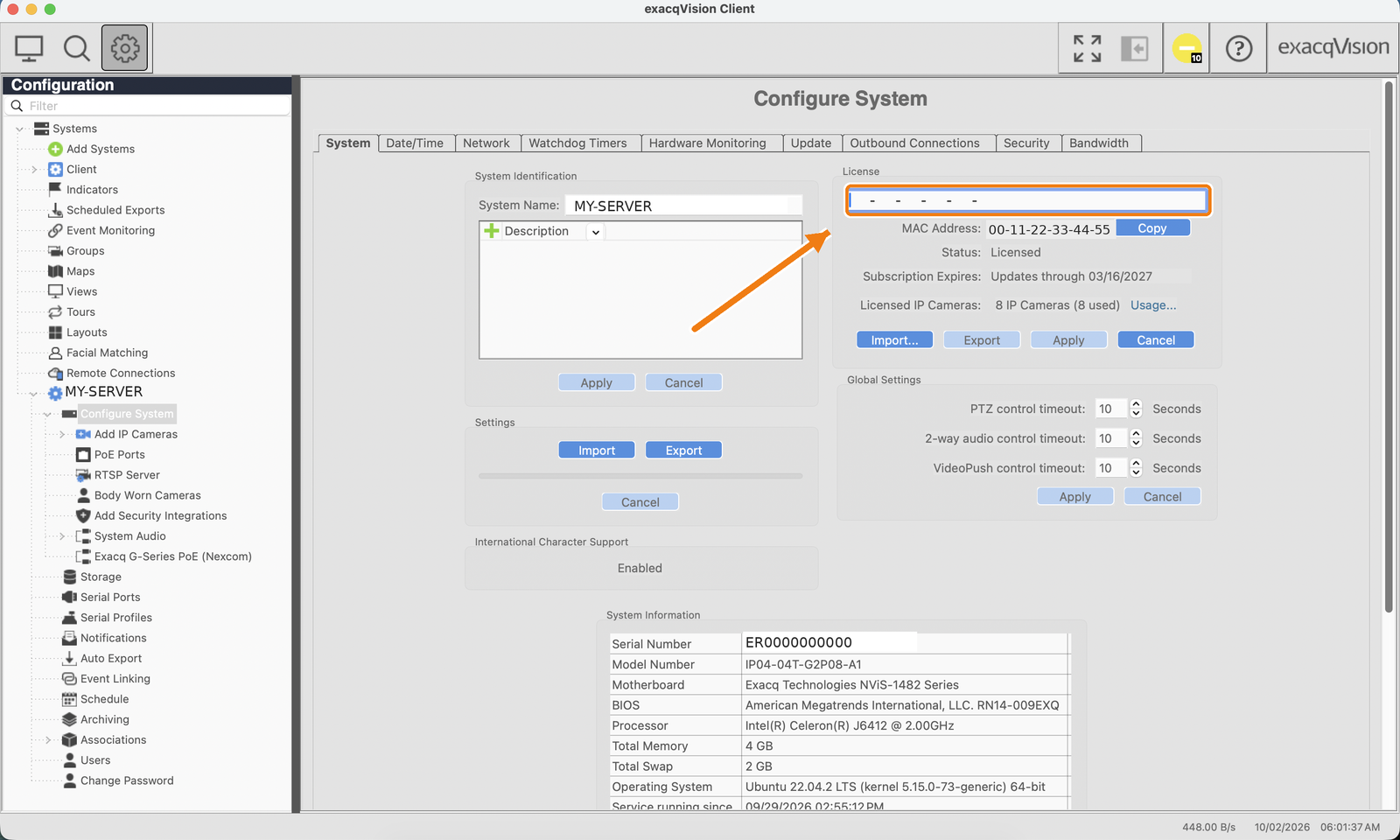Click the Filter search field
This screenshot has width=1400, height=840.
[x=149, y=106]
